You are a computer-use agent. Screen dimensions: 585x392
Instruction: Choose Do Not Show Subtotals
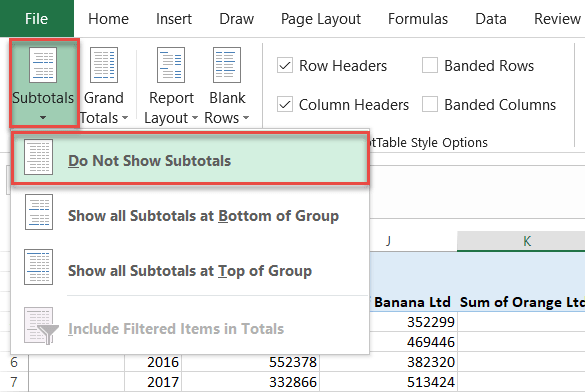coord(190,159)
